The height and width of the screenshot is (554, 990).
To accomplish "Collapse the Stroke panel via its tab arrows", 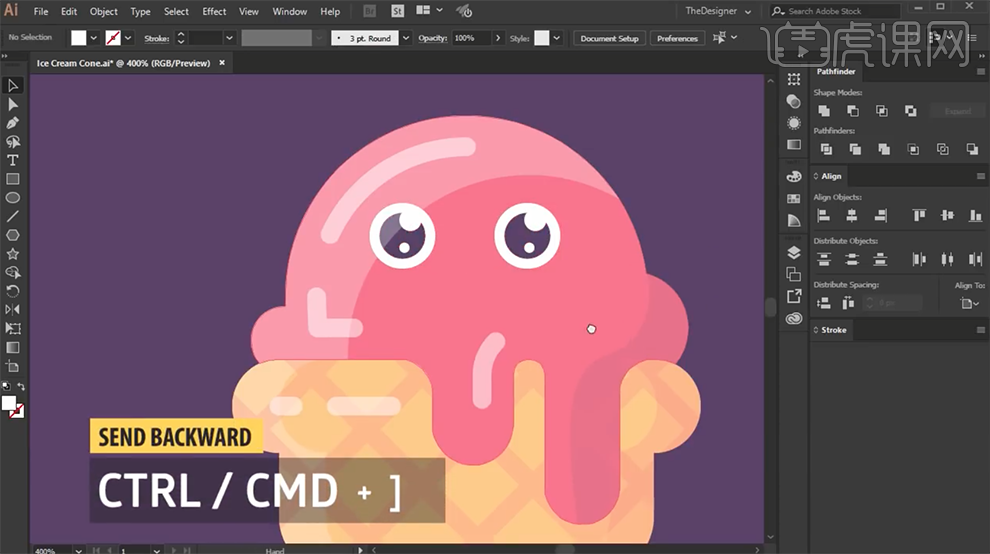I will pos(816,330).
